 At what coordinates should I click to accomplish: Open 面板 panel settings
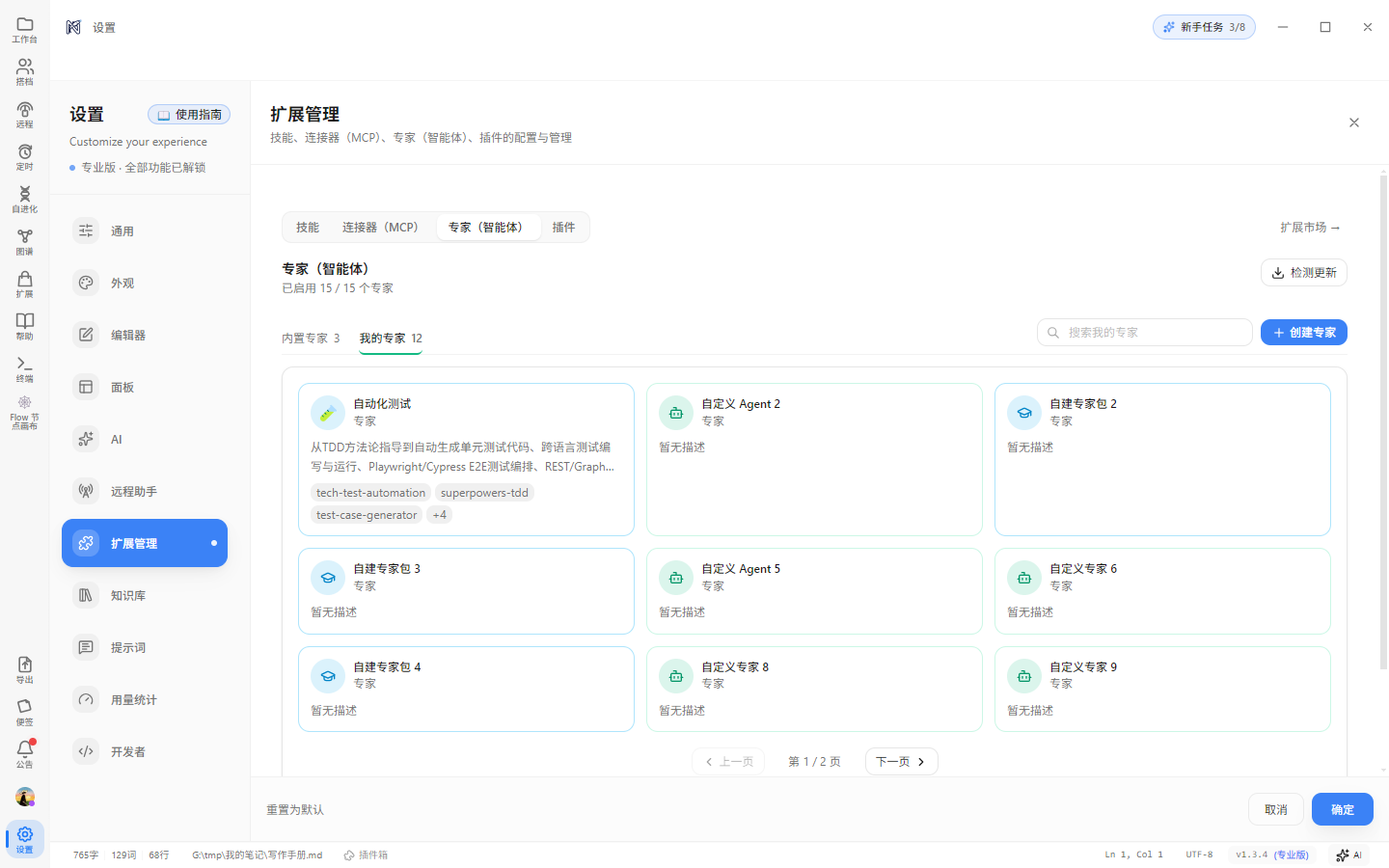tap(145, 388)
